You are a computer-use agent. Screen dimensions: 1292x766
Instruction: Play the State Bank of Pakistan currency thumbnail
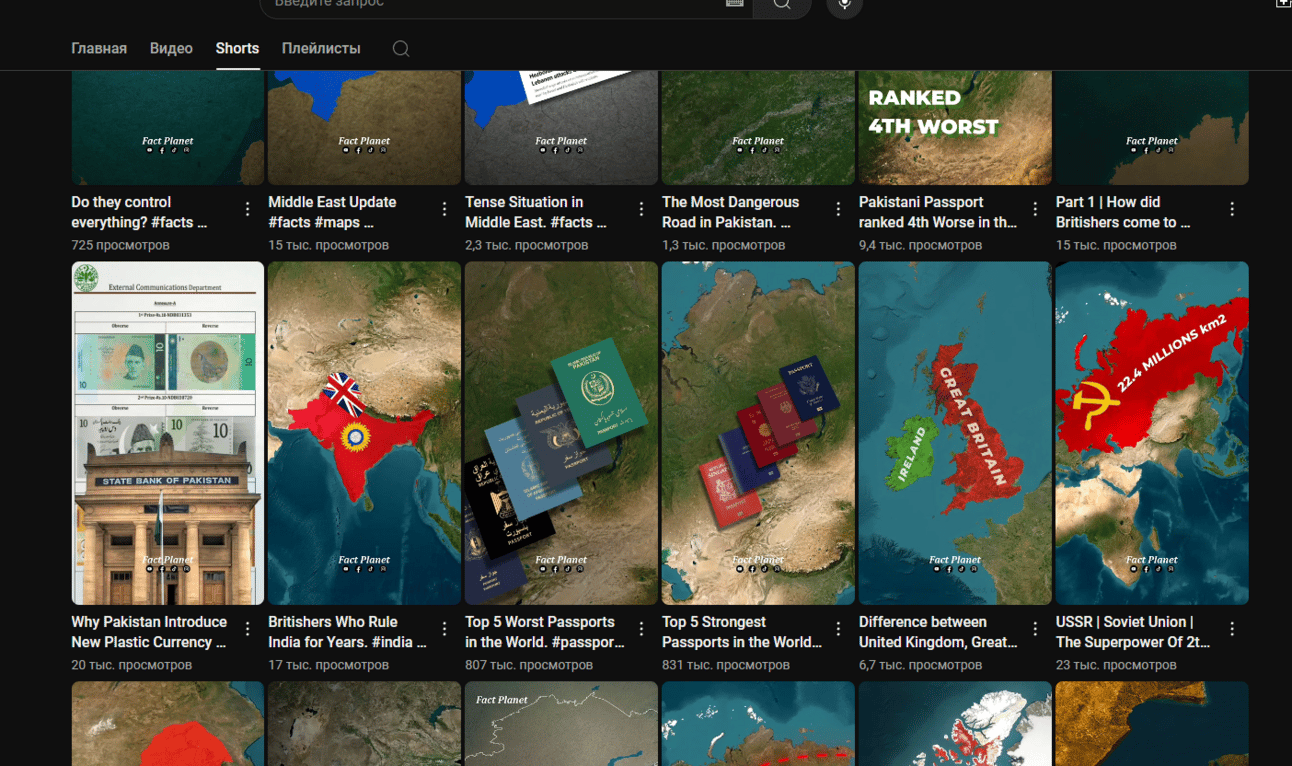(x=168, y=433)
